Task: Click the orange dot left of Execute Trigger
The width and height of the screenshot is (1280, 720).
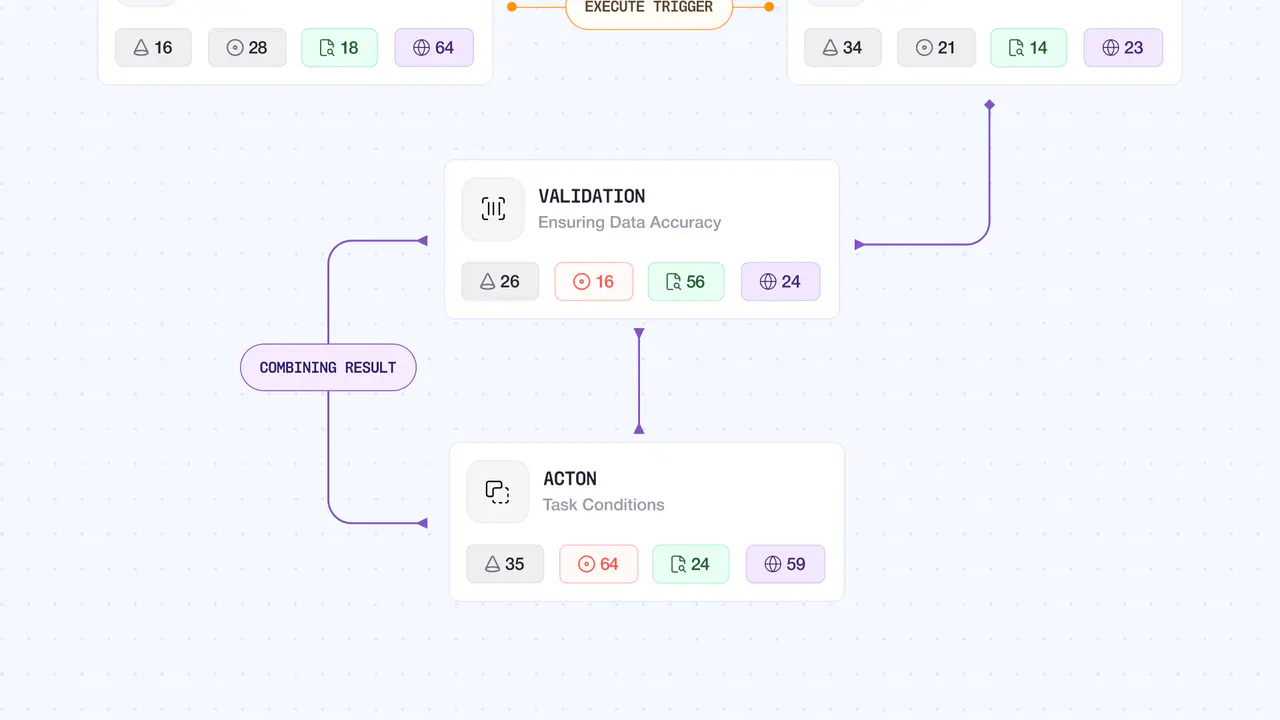Action: (512, 6)
